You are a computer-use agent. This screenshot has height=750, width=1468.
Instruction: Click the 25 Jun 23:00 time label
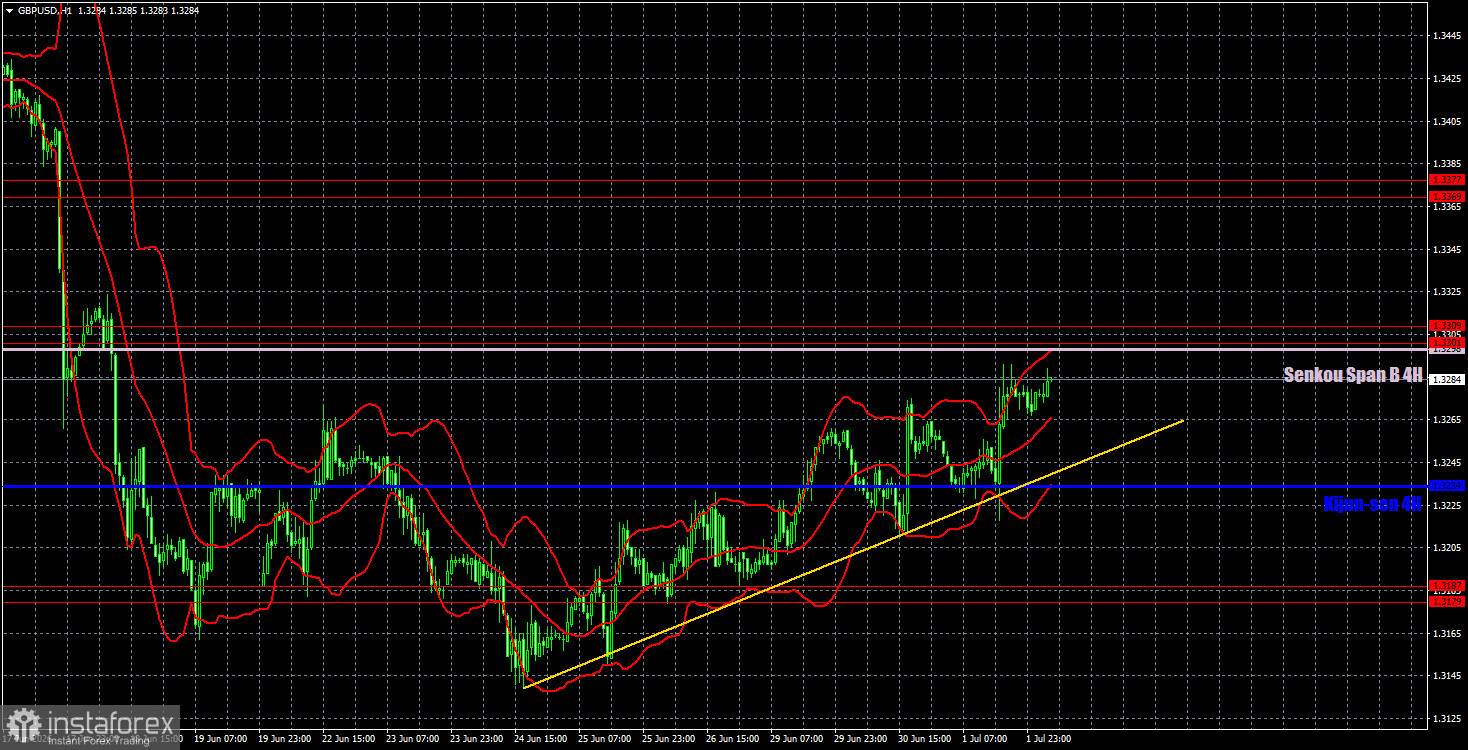coord(668,740)
